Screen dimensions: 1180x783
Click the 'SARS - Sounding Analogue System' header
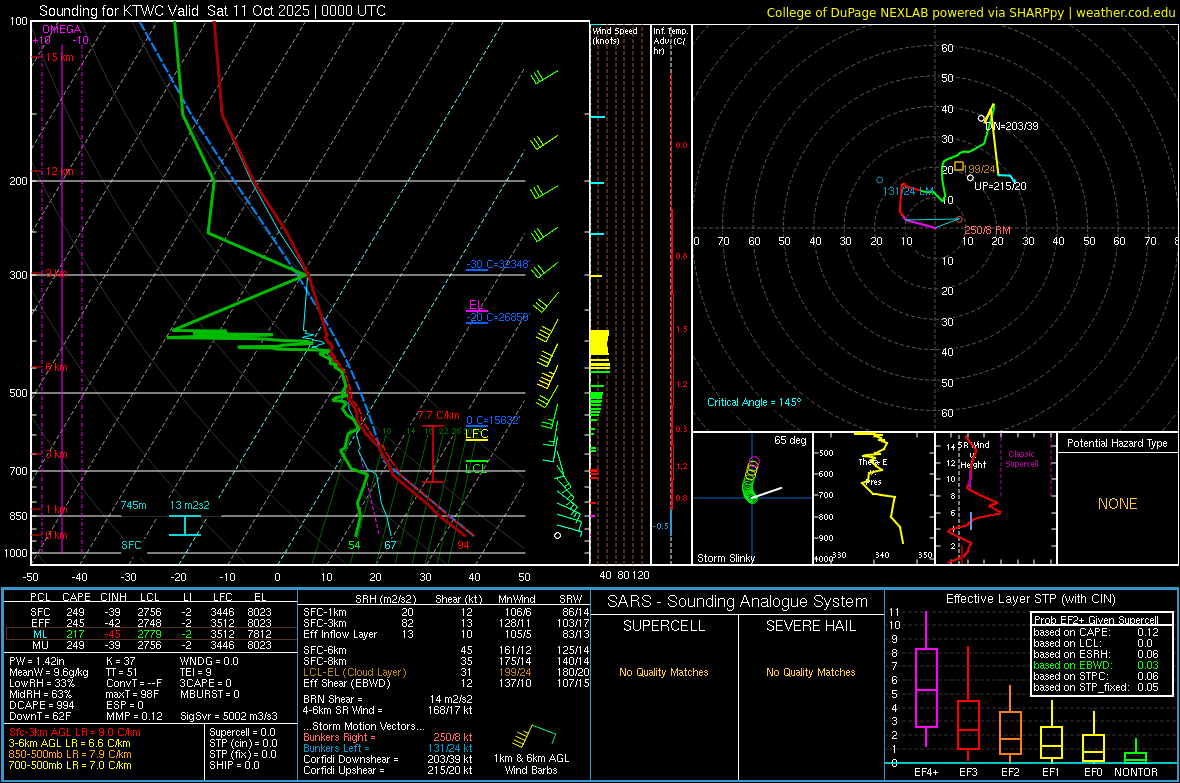point(737,602)
